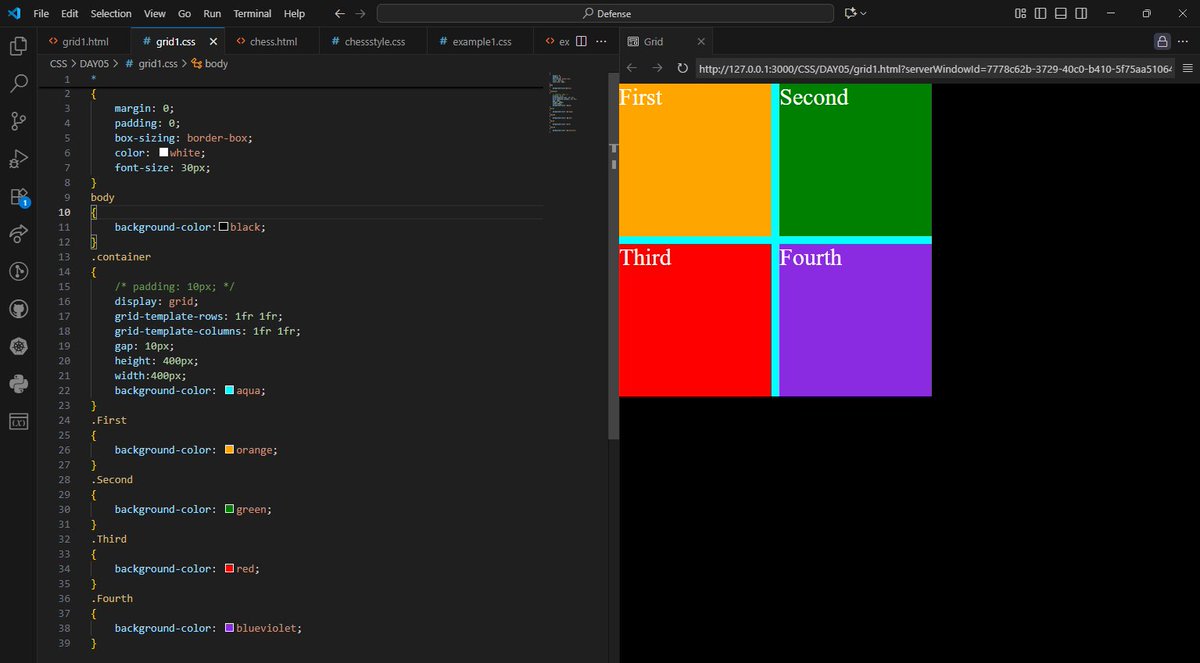Click the DAY05 breadcrumb segment

[93, 63]
